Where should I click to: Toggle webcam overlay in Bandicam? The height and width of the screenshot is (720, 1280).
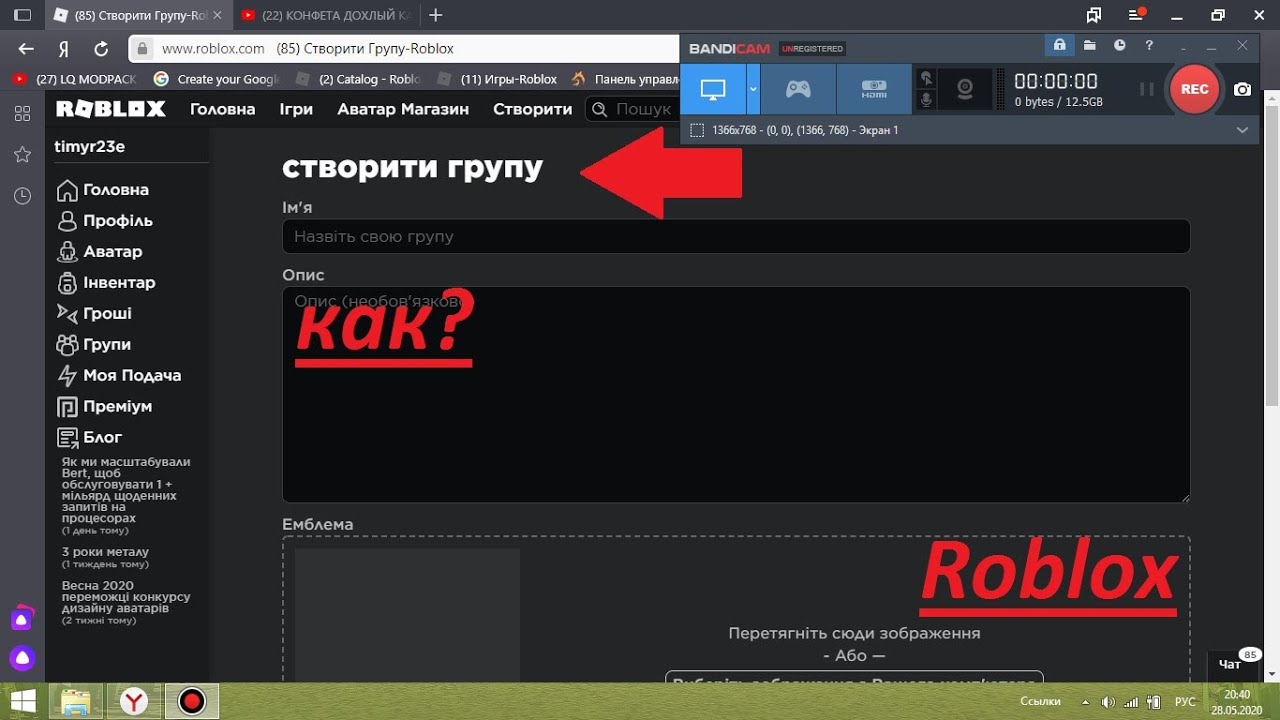[965, 89]
